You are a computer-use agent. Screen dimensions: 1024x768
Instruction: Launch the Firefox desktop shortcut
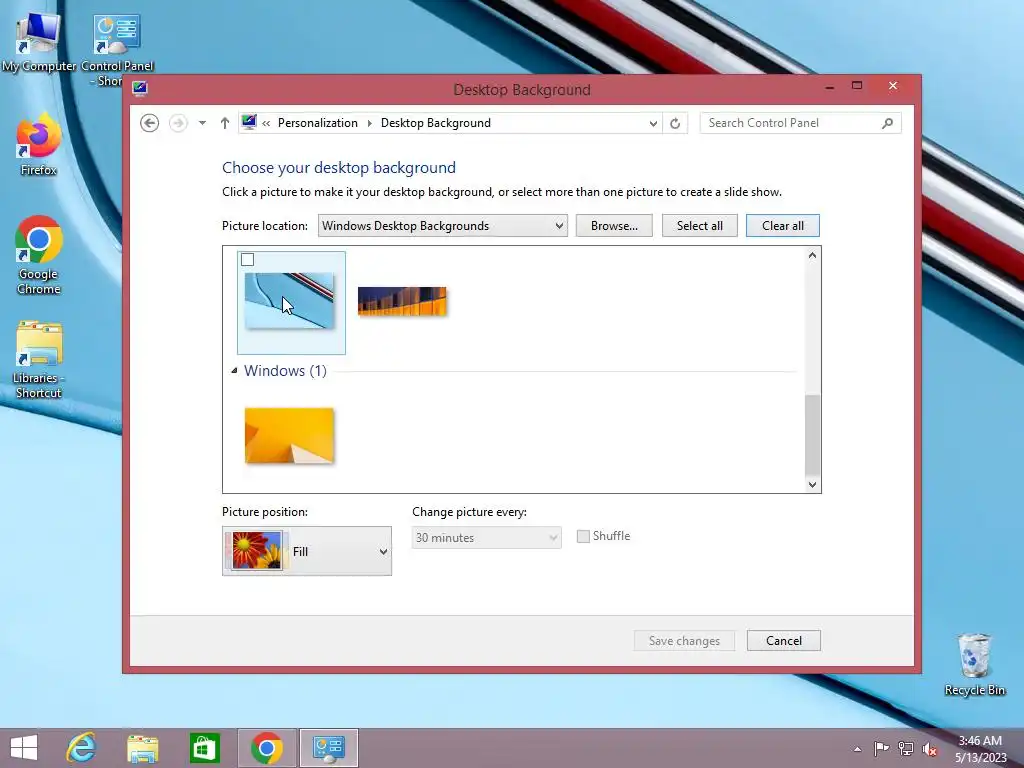39,145
